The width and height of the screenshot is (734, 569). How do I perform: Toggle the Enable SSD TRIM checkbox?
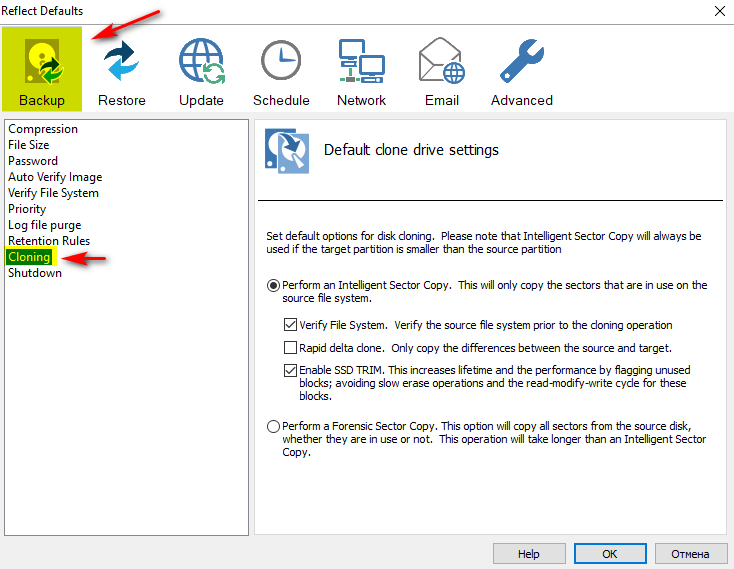point(290,370)
